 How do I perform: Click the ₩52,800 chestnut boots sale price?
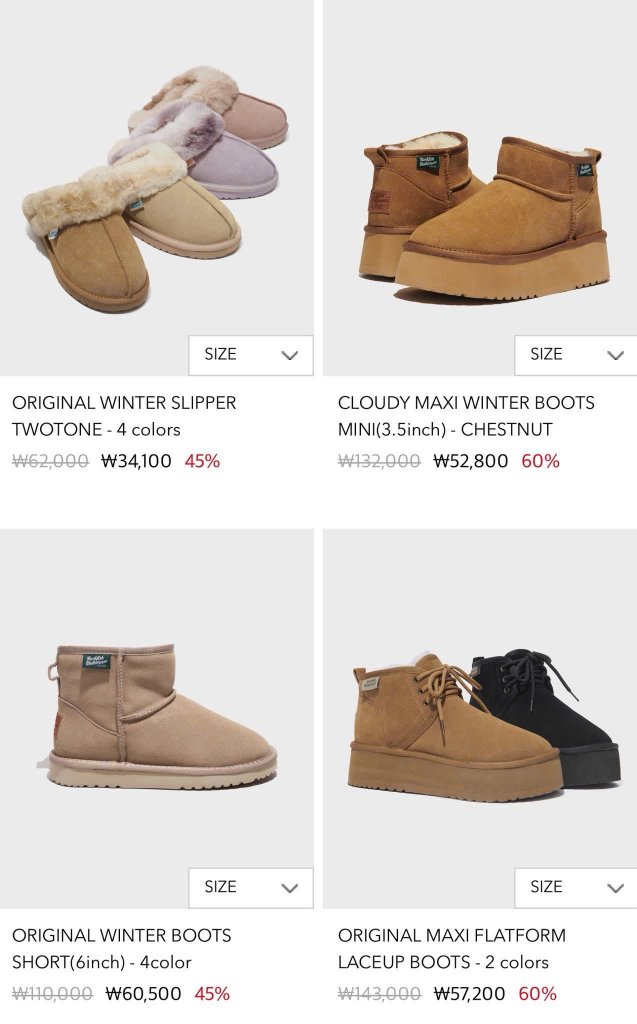click(470, 461)
